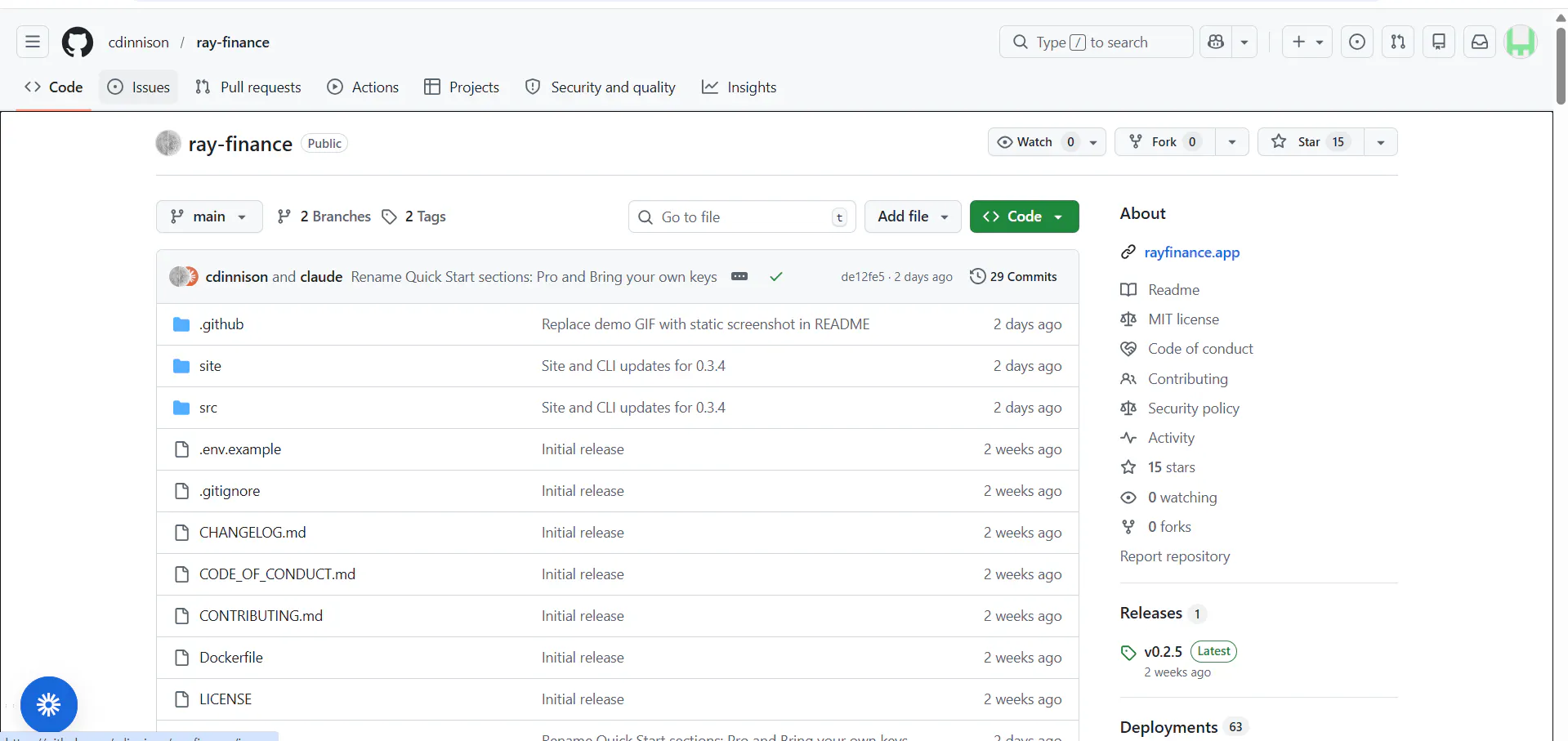1568x741 pixels.
Task: Switch to the Projects tab
Action: pos(462,87)
